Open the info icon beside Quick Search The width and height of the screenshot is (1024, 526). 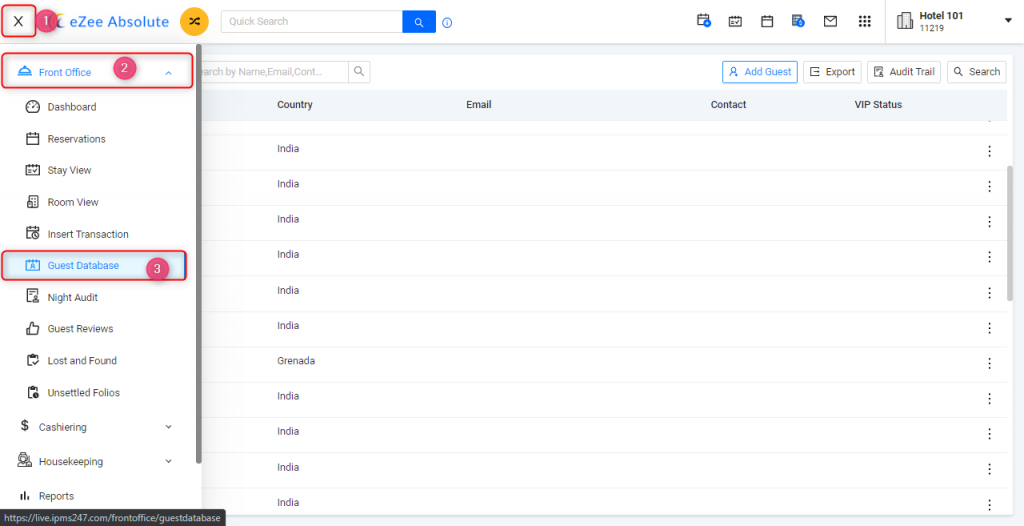pyautogui.click(x=447, y=22)
